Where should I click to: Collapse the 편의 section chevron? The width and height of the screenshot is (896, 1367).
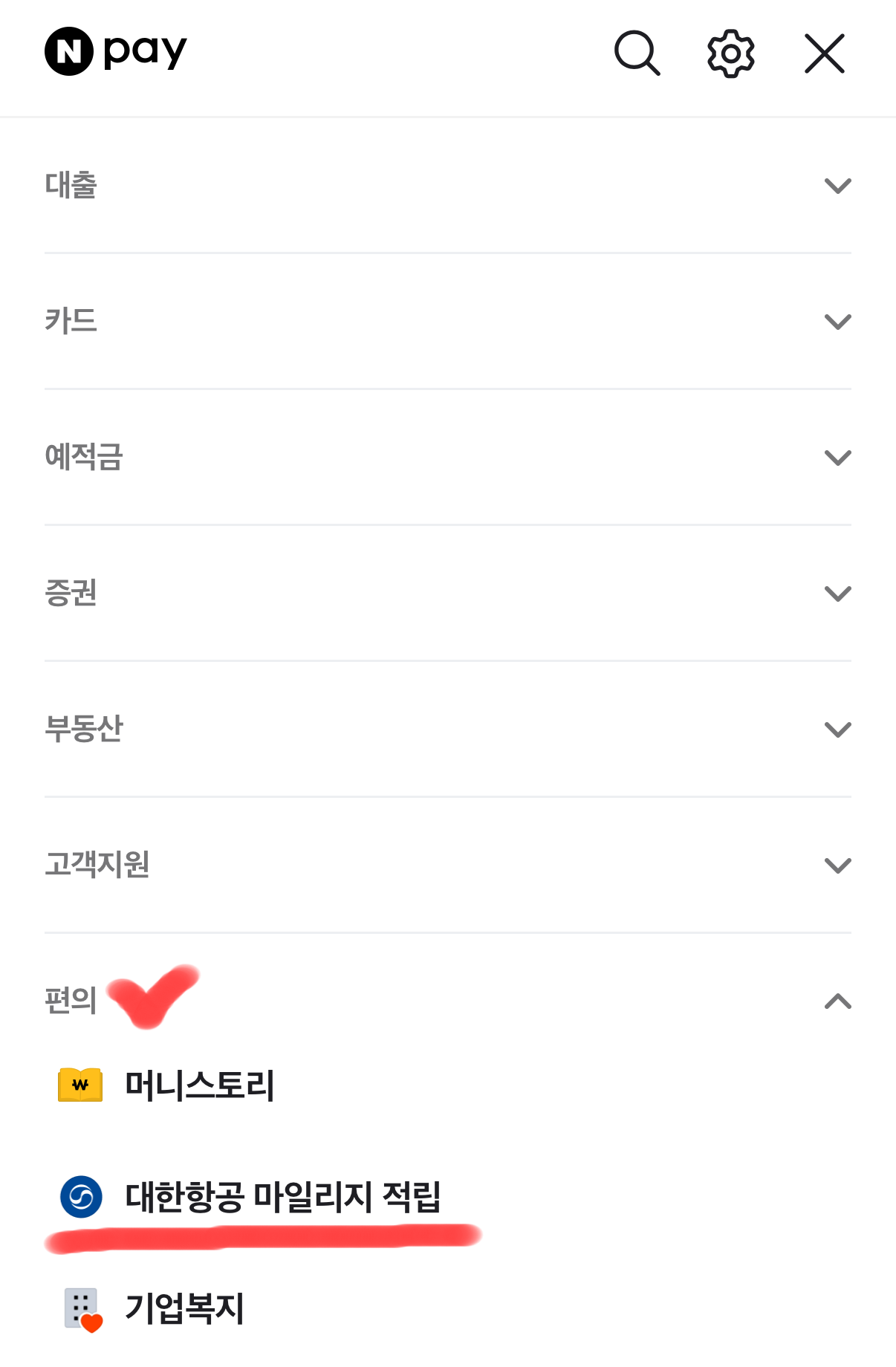click(x=837, y=1001)
